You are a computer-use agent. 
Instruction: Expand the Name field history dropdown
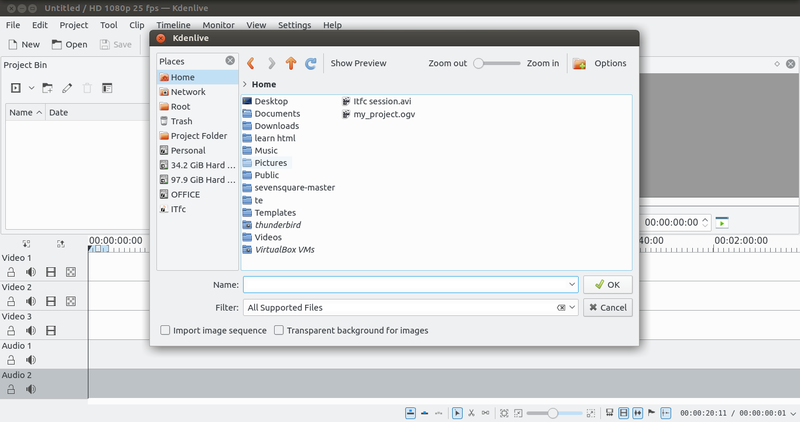(x=572, y=285)
